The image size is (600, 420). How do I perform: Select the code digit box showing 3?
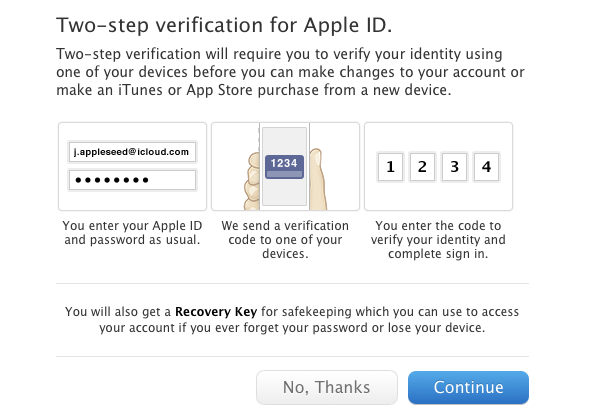pyautogui.click(x=453, y=167)
